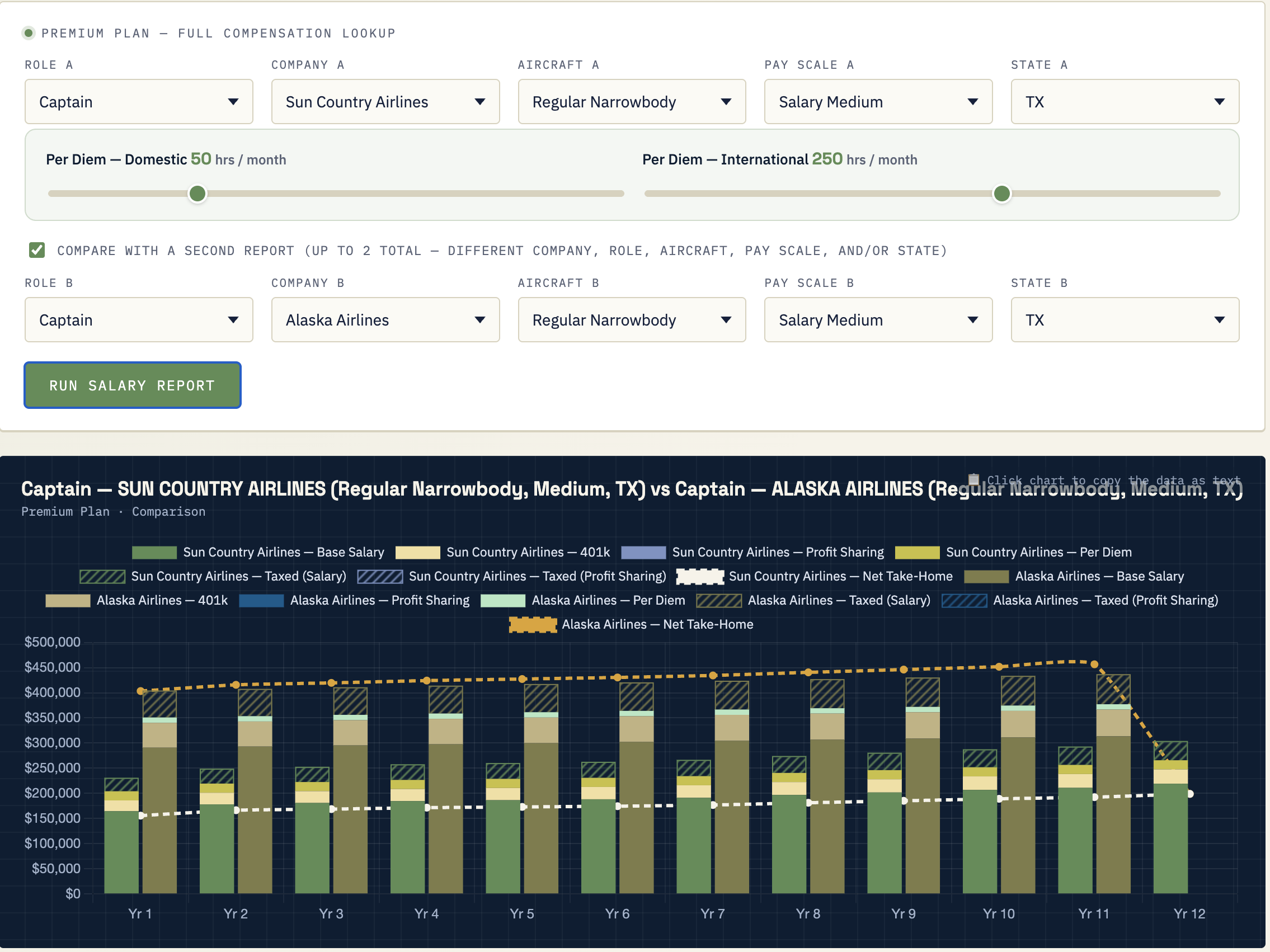Open the Pay Scale A dropdown

coord(878,102)
